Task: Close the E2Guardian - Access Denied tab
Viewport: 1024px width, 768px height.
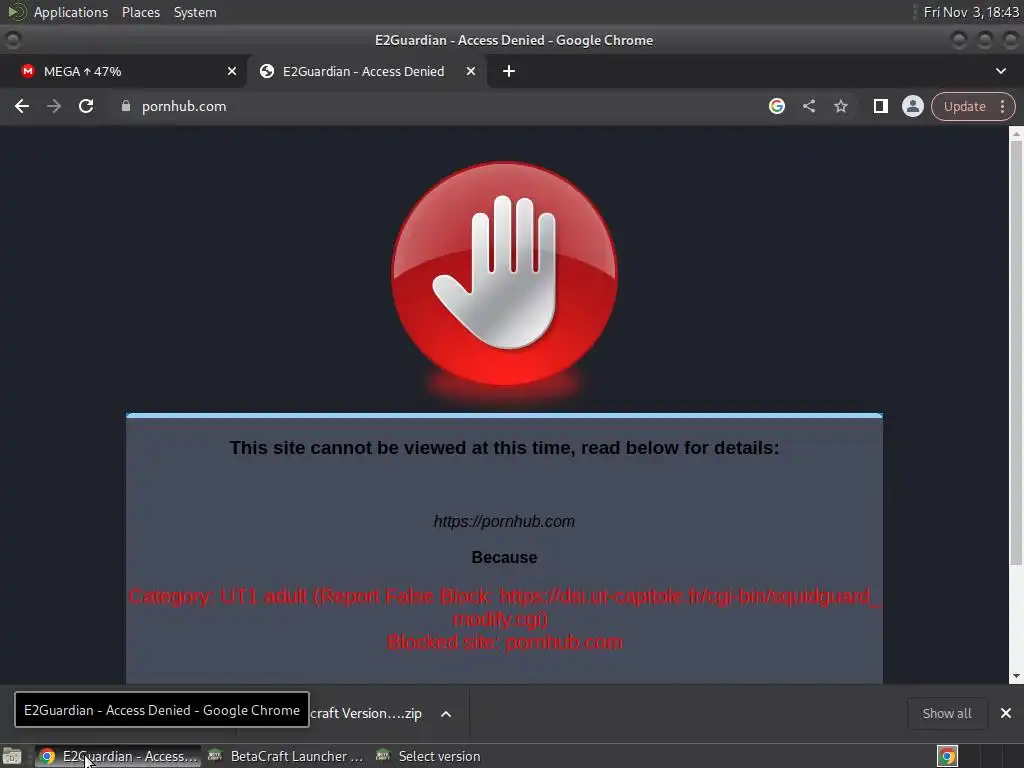Action: pos(471,71)
